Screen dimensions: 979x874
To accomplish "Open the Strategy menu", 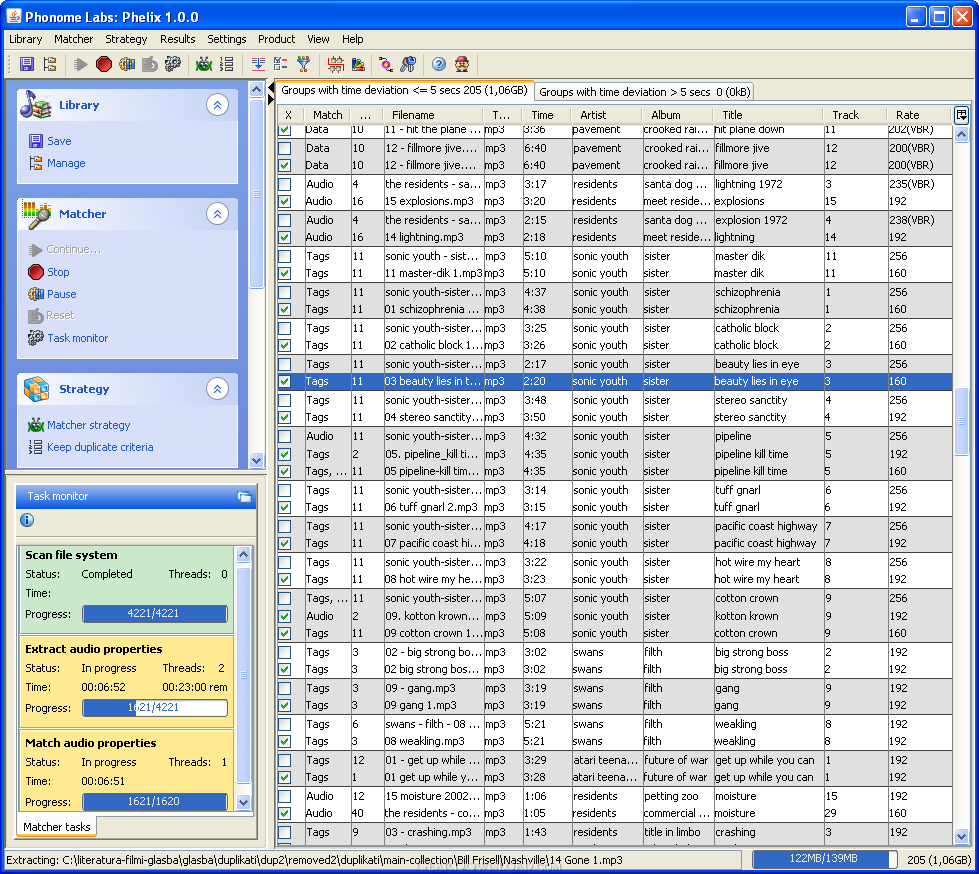I will click(126, 39).
